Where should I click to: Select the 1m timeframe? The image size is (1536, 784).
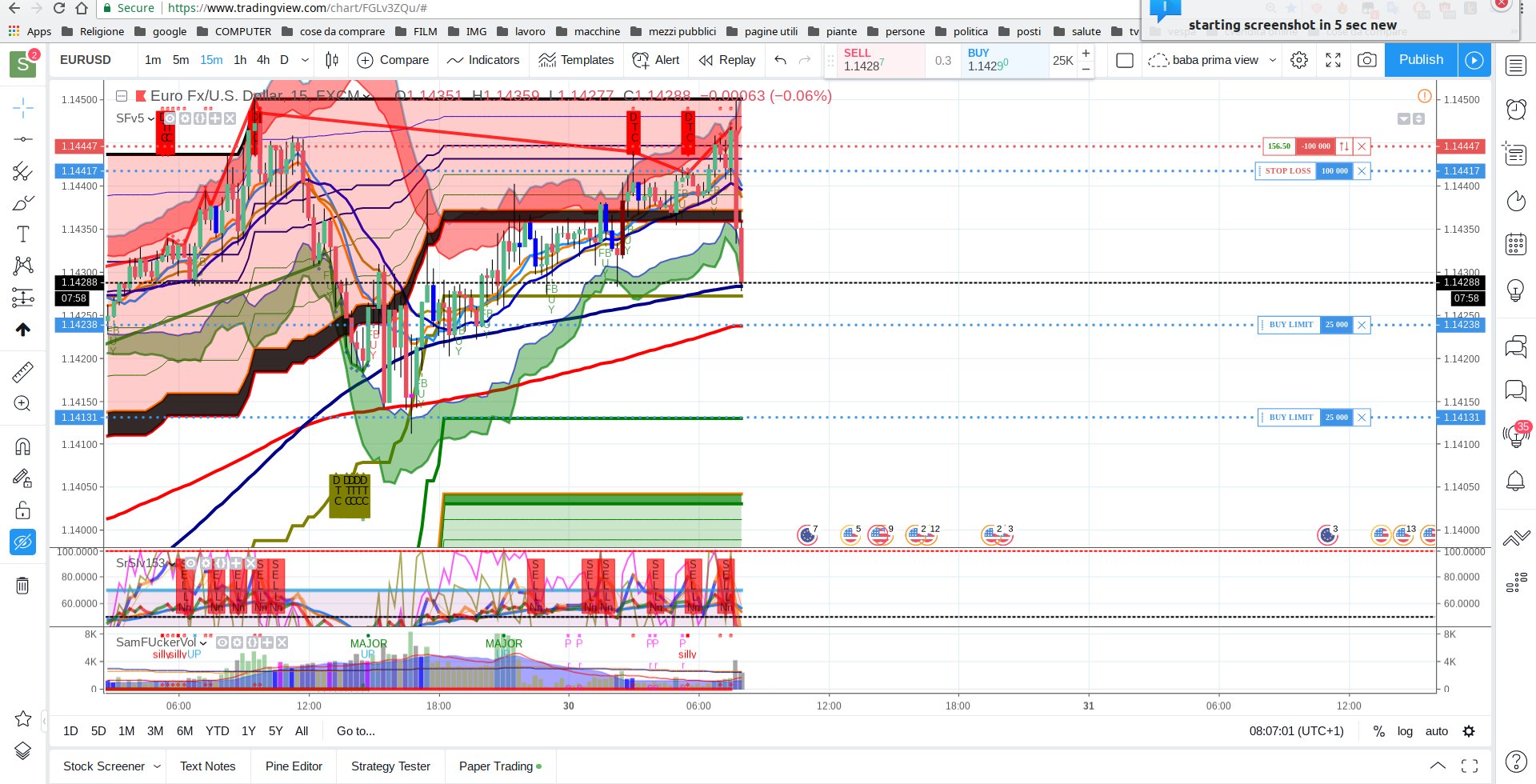pyautogui.click(x=153, y=60)
